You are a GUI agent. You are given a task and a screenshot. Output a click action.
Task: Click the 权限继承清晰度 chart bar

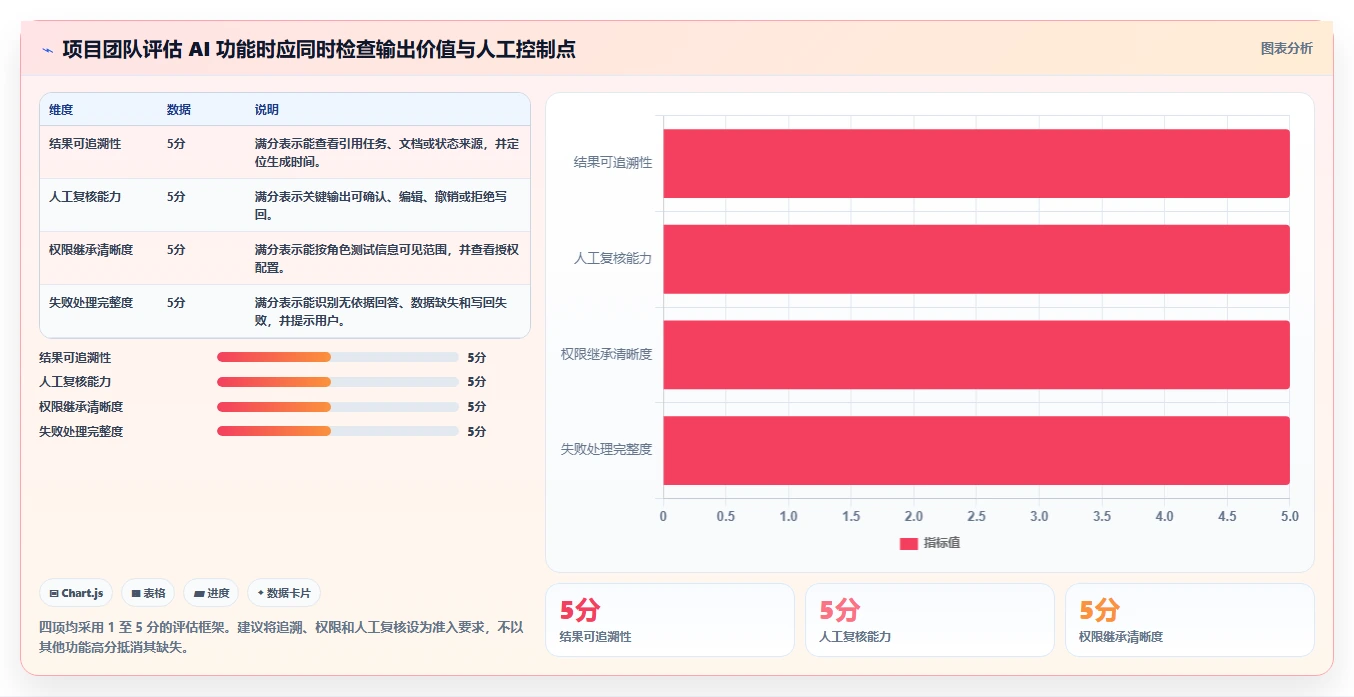(976, 355)
